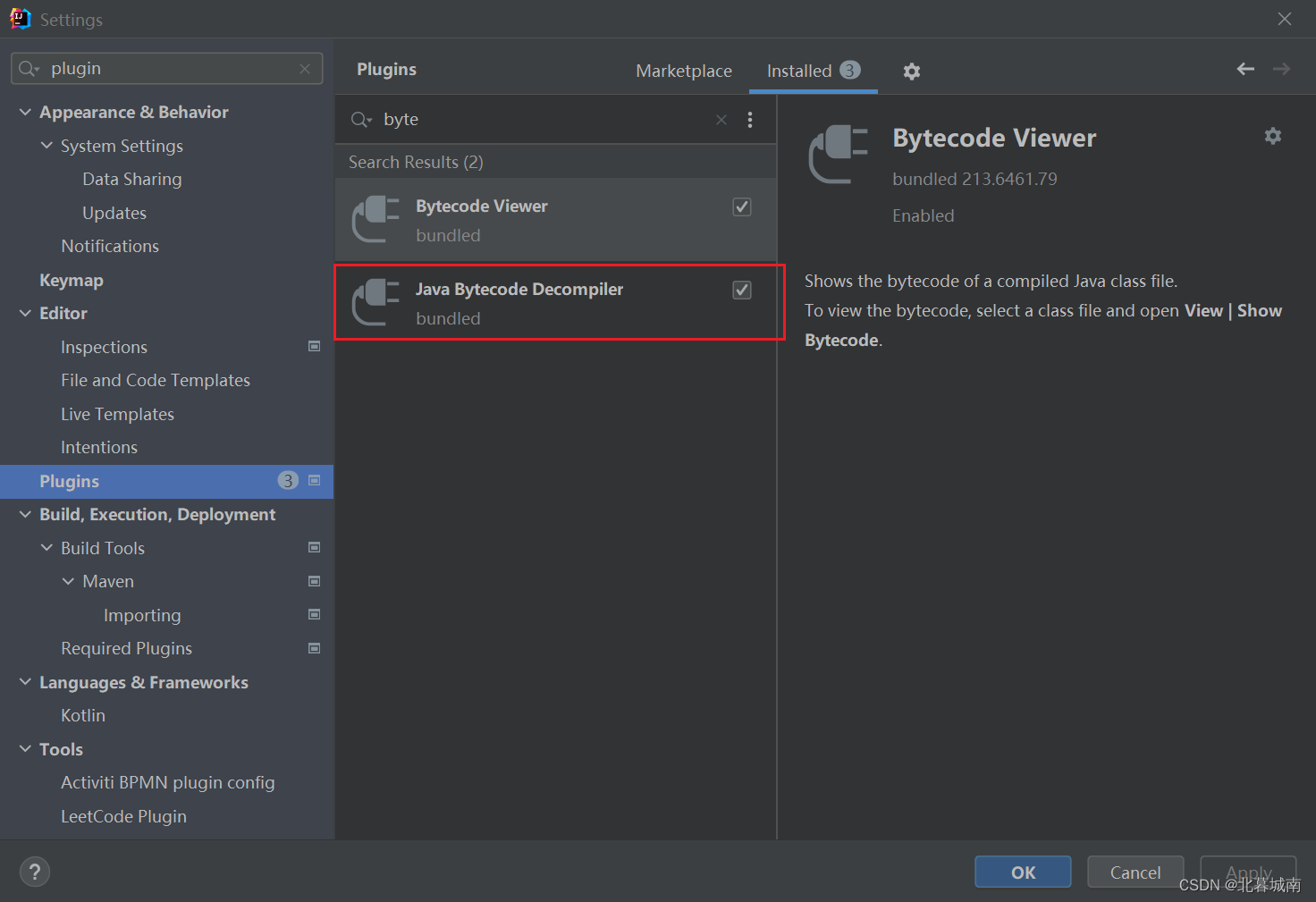Switch to the Marketplace tab
Screen dimensions: 1316x902
tap(684, 71)
